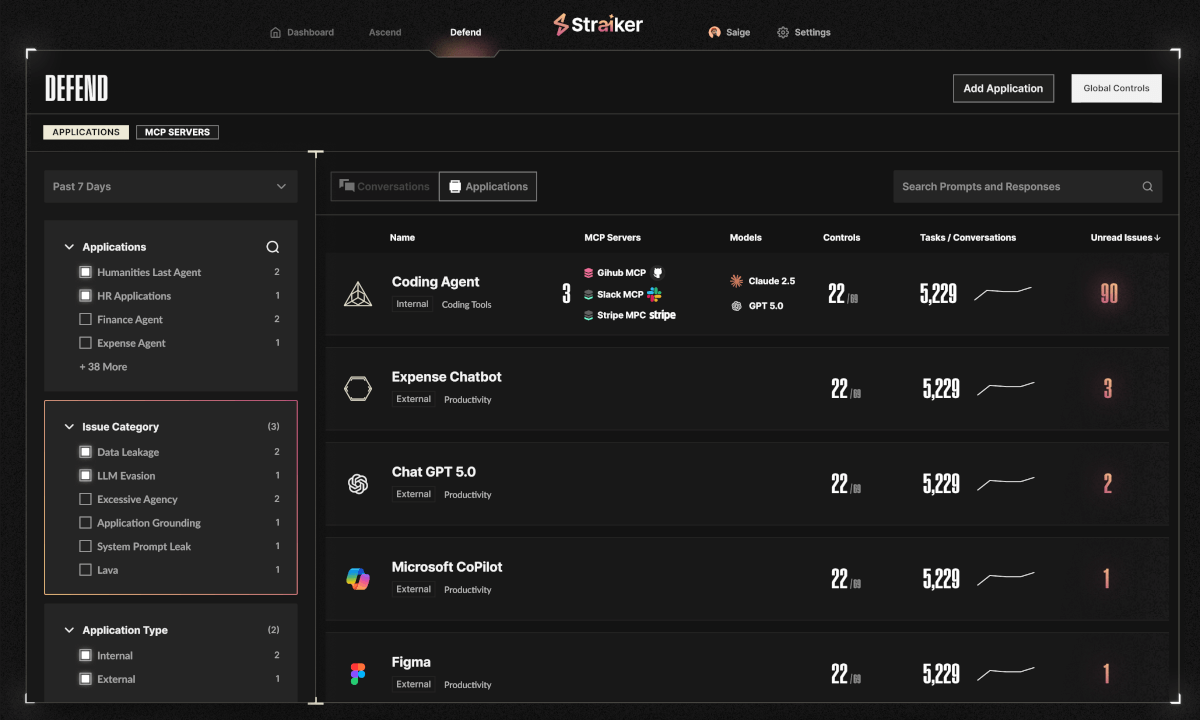This screenshot has height=720, width=1200.
Task: Click the Expense Chatbot conversations sparkline
Action: 1006,387
